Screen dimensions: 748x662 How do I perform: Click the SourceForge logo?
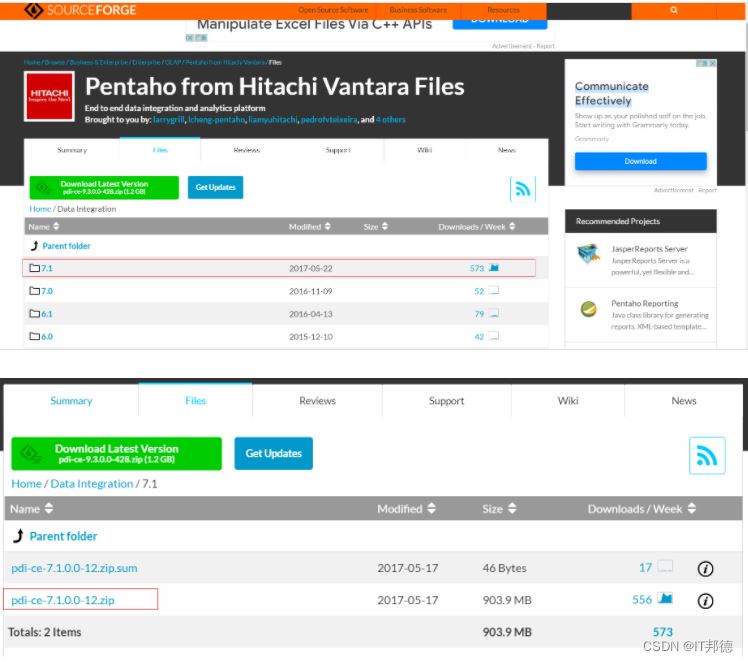tap(80, 10)
